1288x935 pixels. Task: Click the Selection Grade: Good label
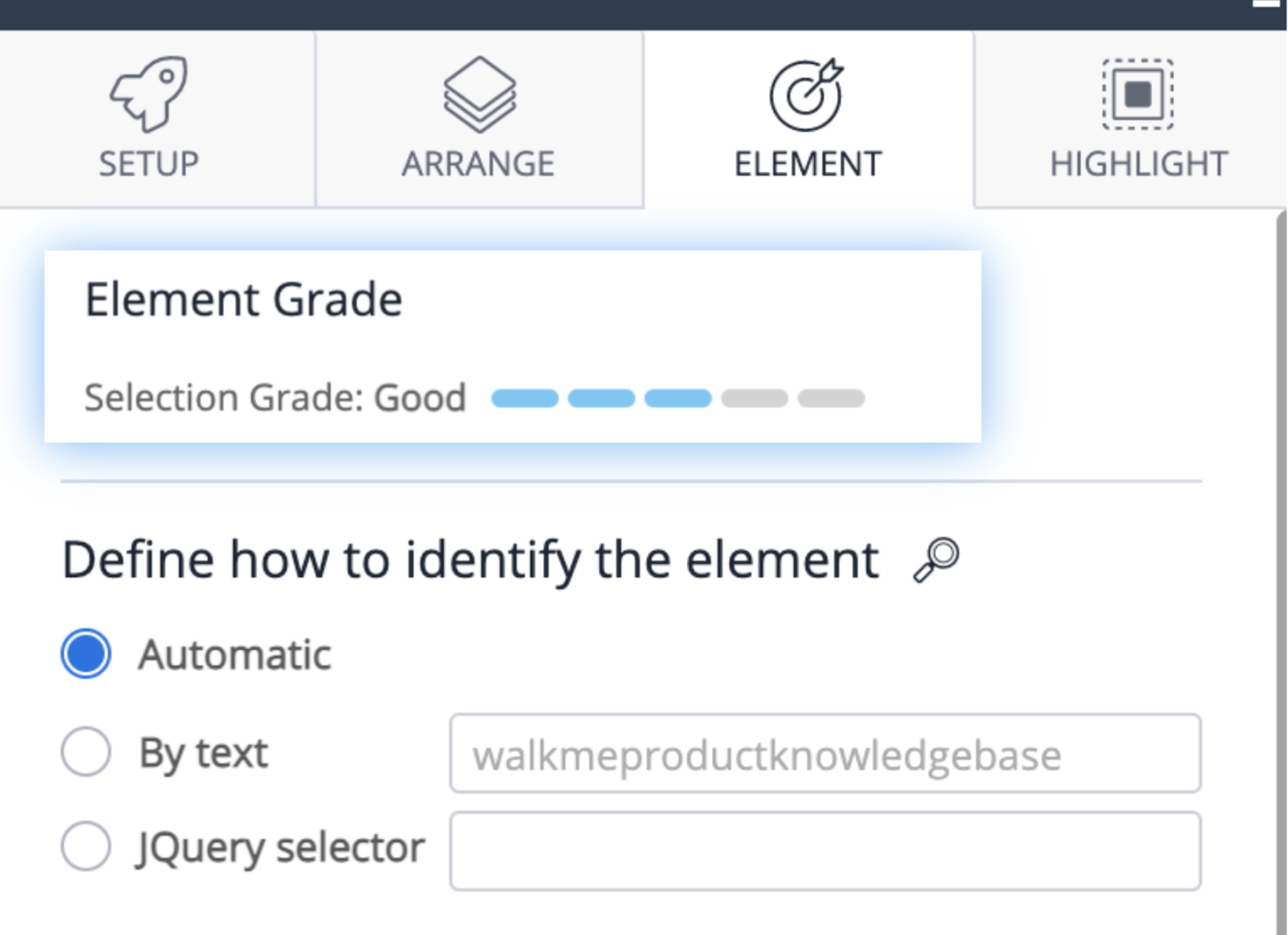pyautogui.click(x=275, y=397)
